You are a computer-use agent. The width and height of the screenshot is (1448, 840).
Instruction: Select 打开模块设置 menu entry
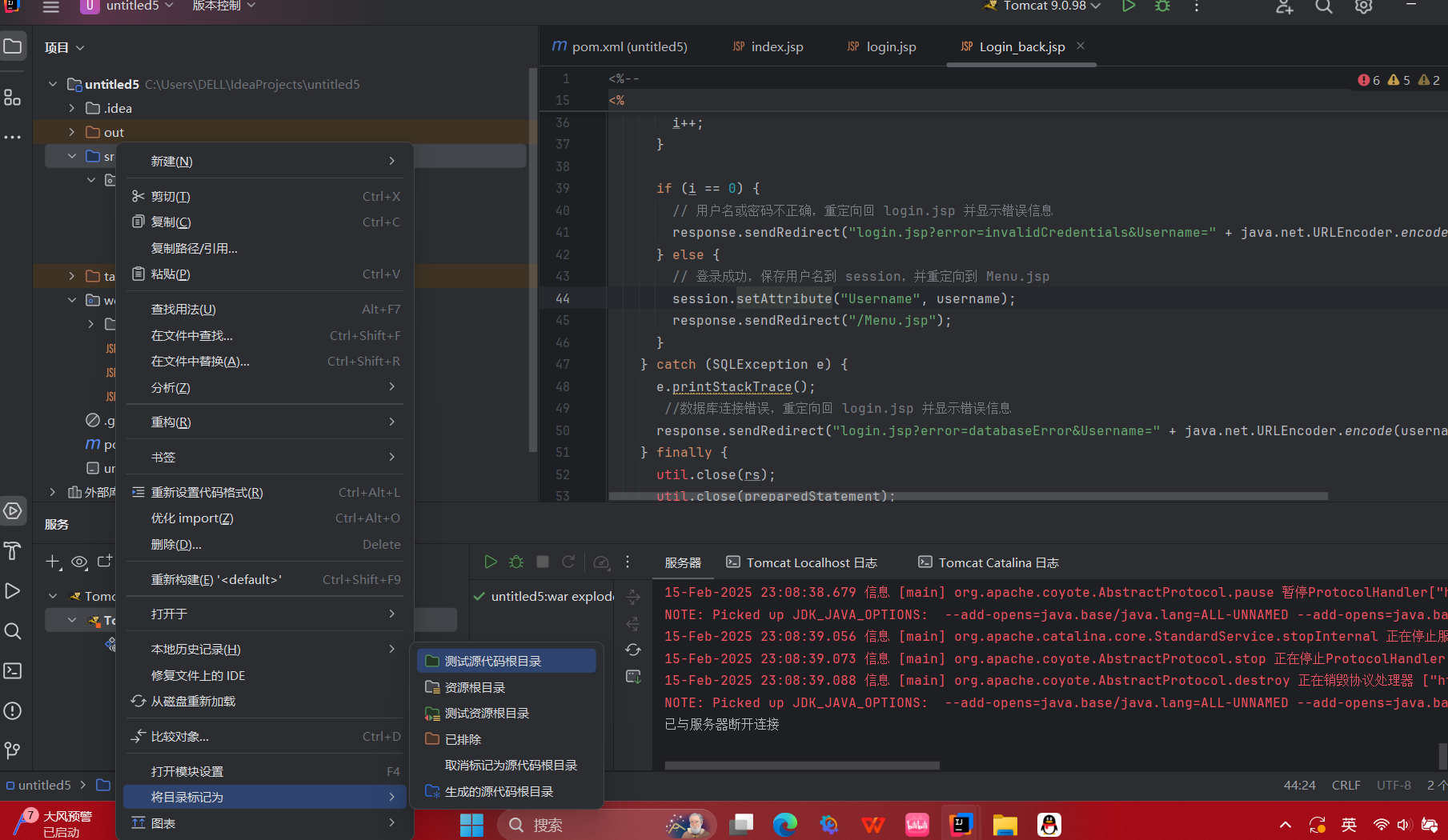[265, 771]
